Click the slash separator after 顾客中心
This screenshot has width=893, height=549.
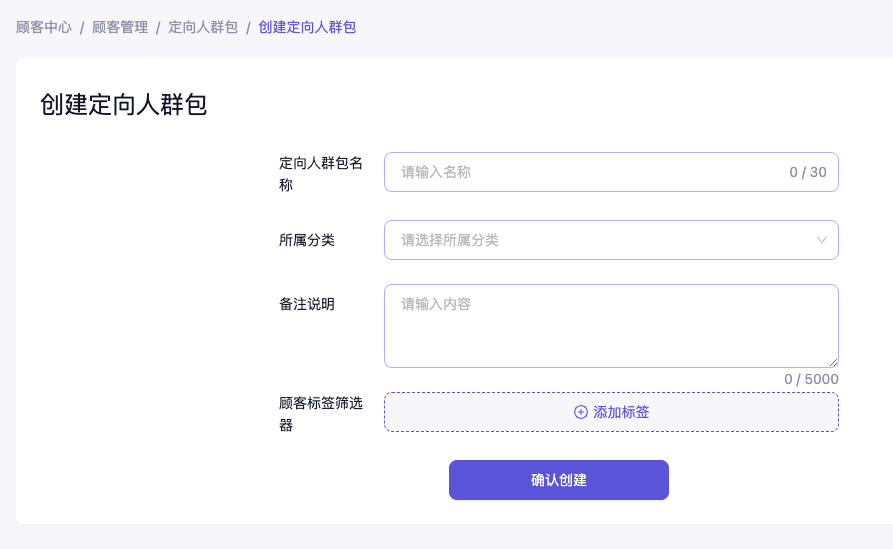coord(82,27)
